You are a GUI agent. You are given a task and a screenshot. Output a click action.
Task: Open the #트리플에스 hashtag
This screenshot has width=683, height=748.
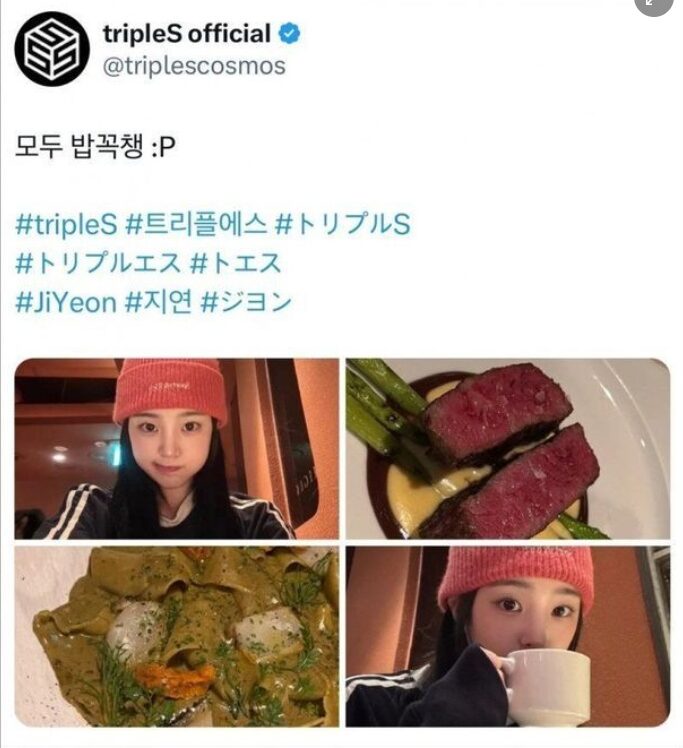pos(196,223)
